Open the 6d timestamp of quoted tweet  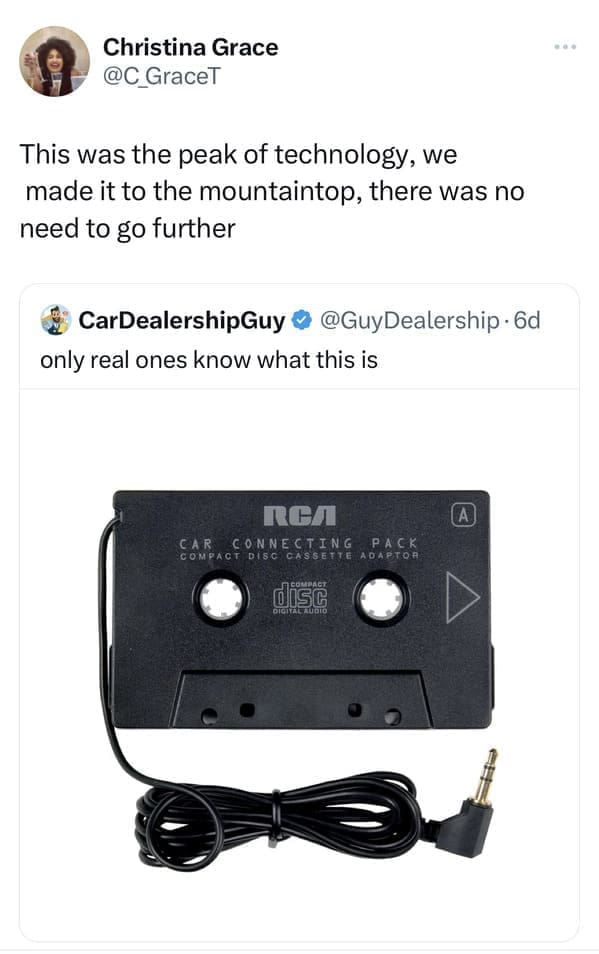coord(527,320)
